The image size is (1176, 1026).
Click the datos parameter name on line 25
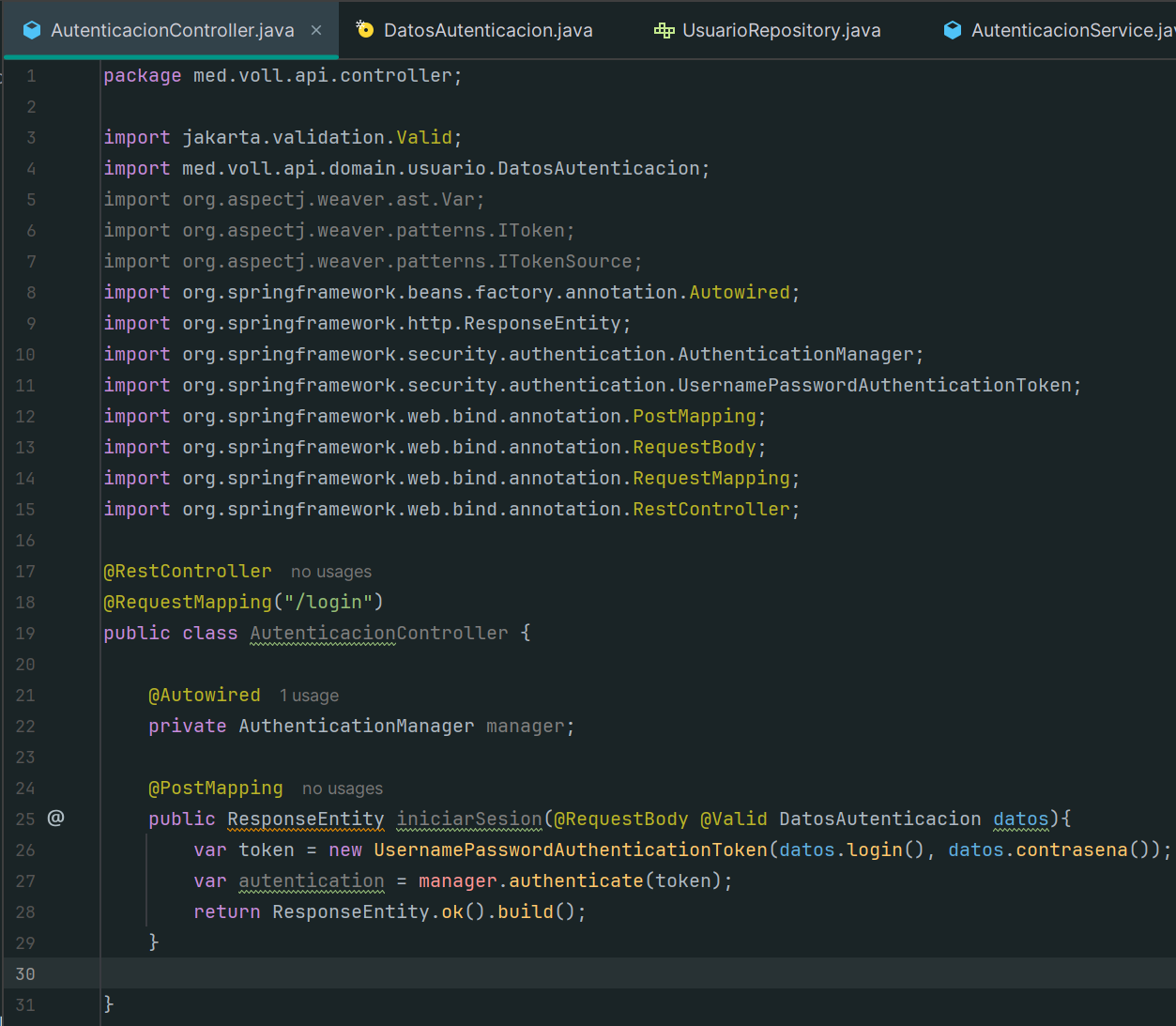(x=1021, y=819)
